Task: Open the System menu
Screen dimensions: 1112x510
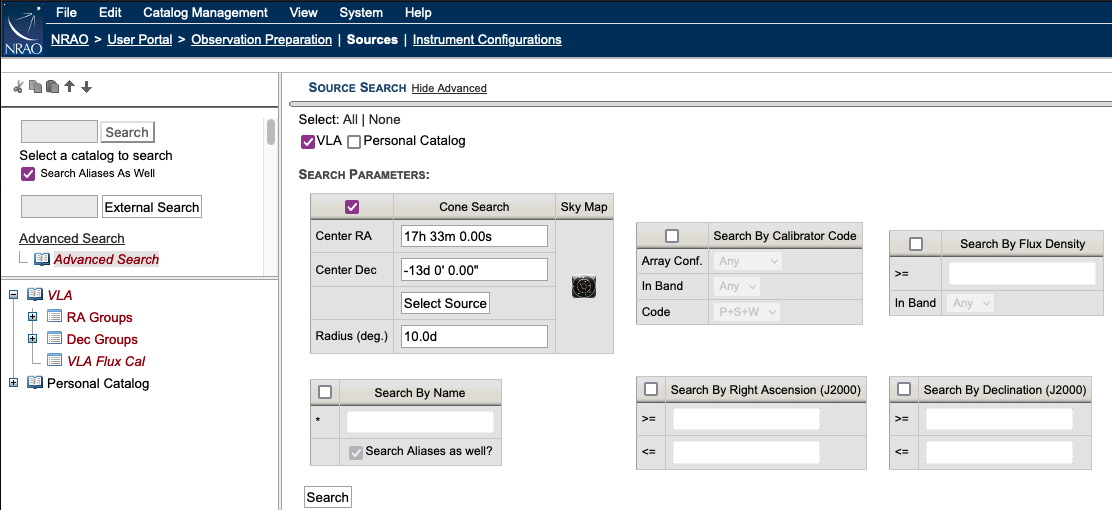Action: (x=361, y=13)
